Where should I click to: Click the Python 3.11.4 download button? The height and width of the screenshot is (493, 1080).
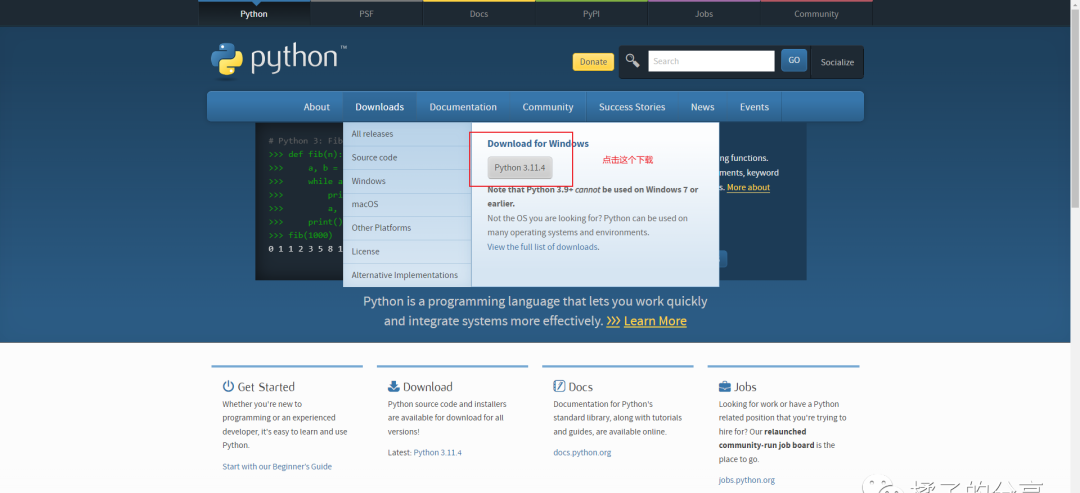(x=520, y=168)
